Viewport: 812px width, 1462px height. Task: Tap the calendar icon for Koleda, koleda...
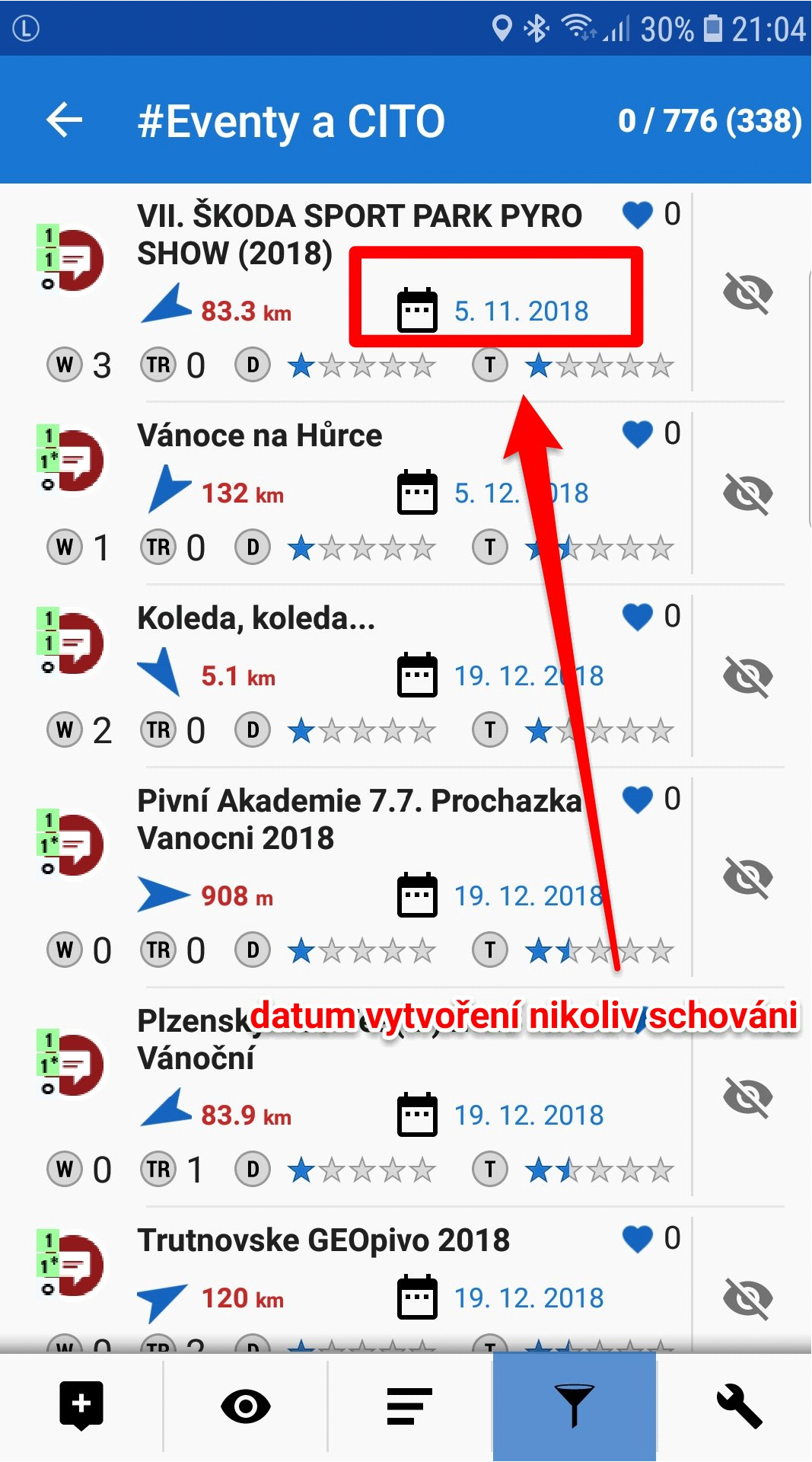(x=418, y=675)
